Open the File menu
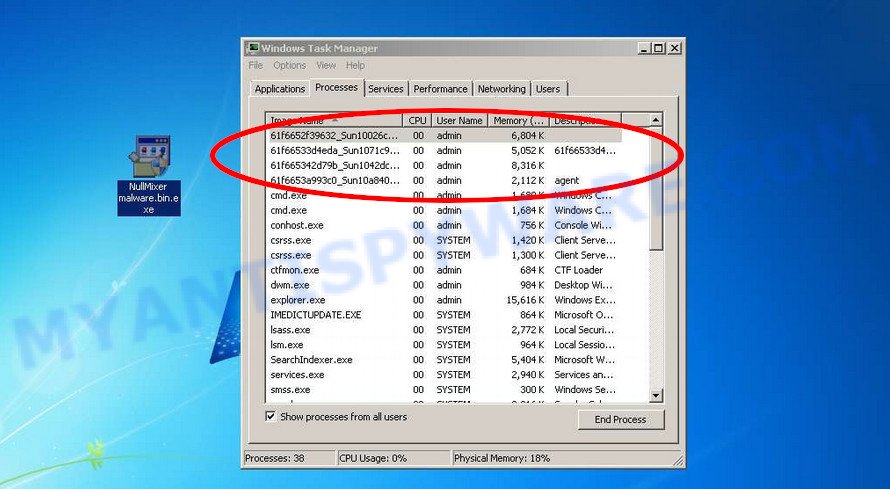The width and height of the screenshot is (890, 489). [x=255, y=65]
